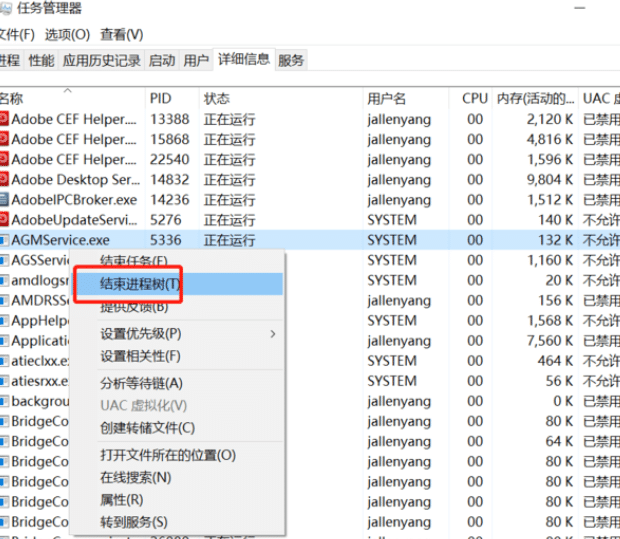Select the AdobeIPCBroker.exe row name
The height and width of the screenshot is (539, 620).
tap(74, 200)
